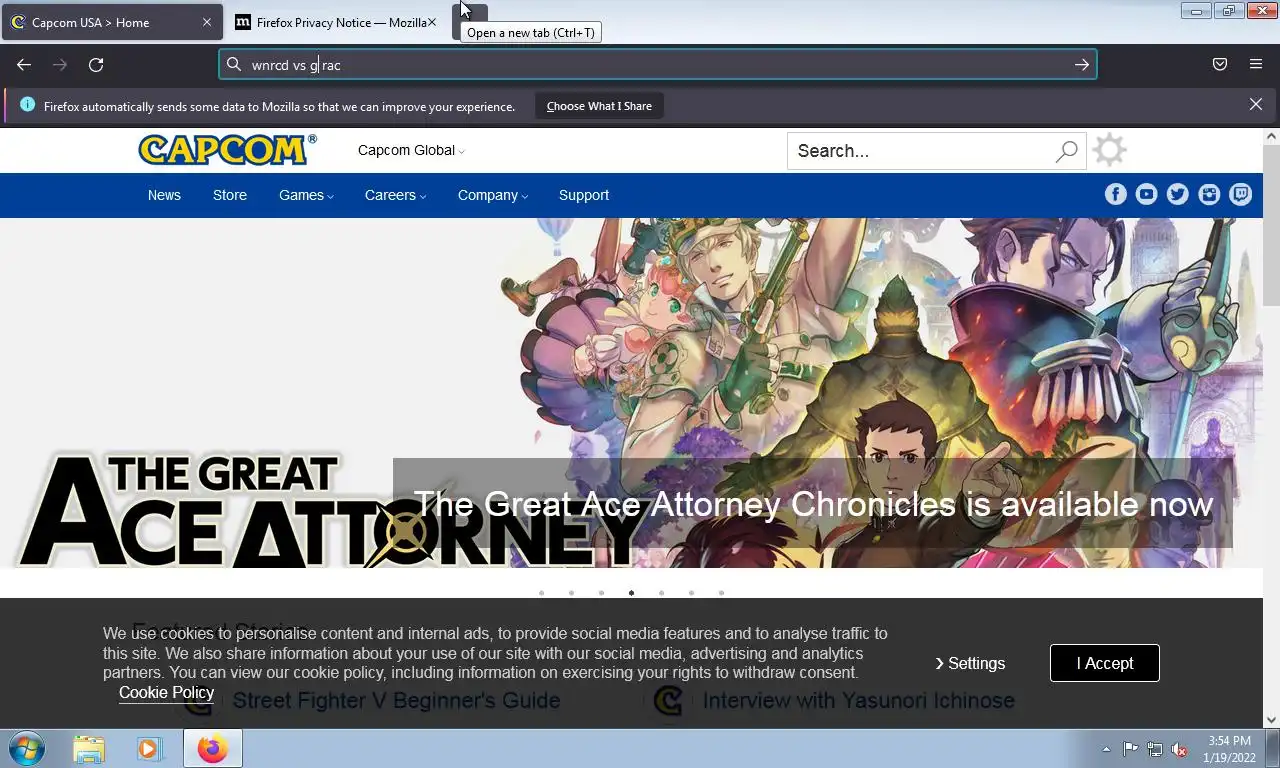Click Choose What I Share button
This screenshot has width=1280, height=768.
[x=599, y=106]
